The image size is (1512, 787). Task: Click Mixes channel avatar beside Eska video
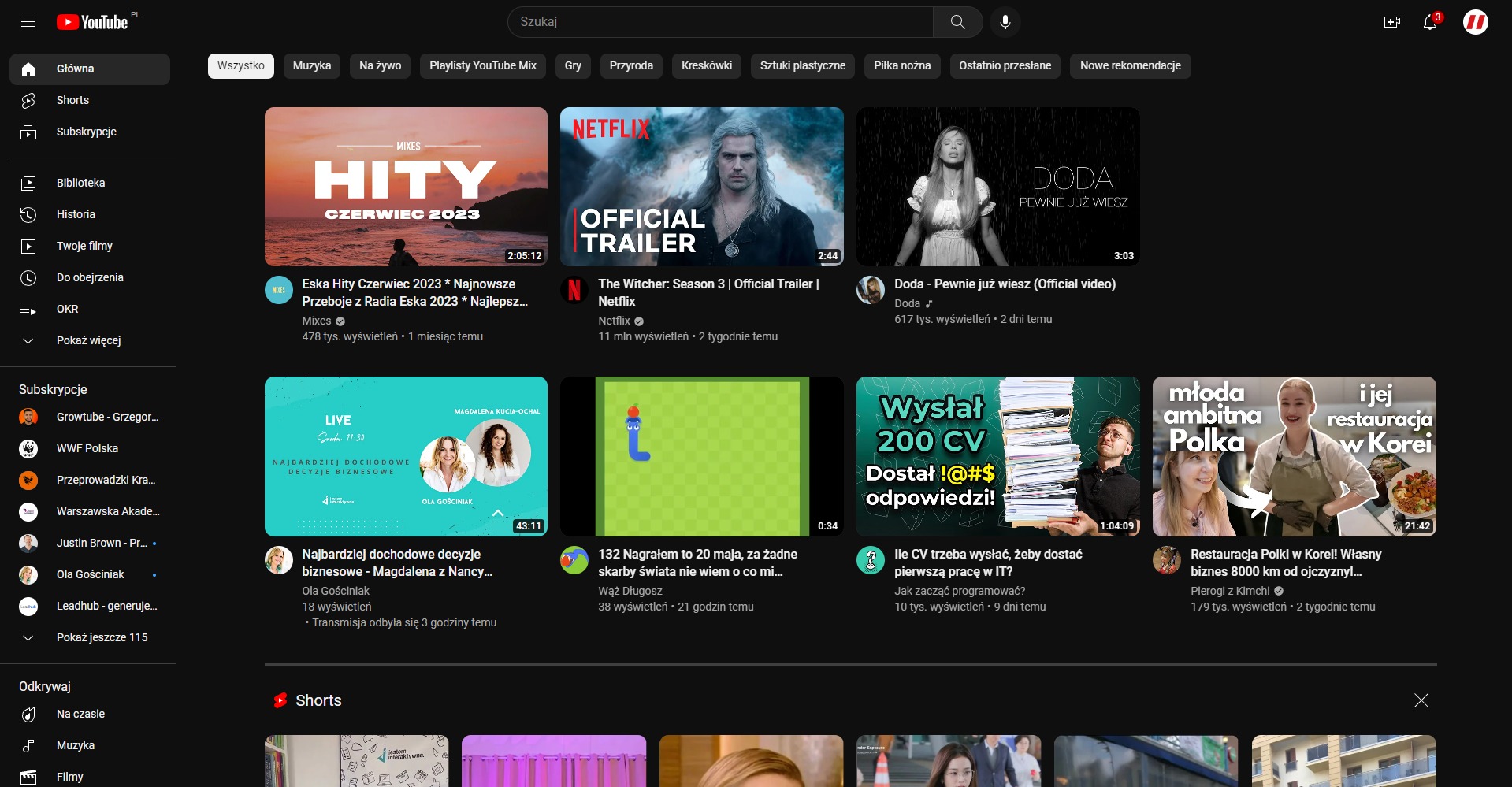click(x=279, y=290)
